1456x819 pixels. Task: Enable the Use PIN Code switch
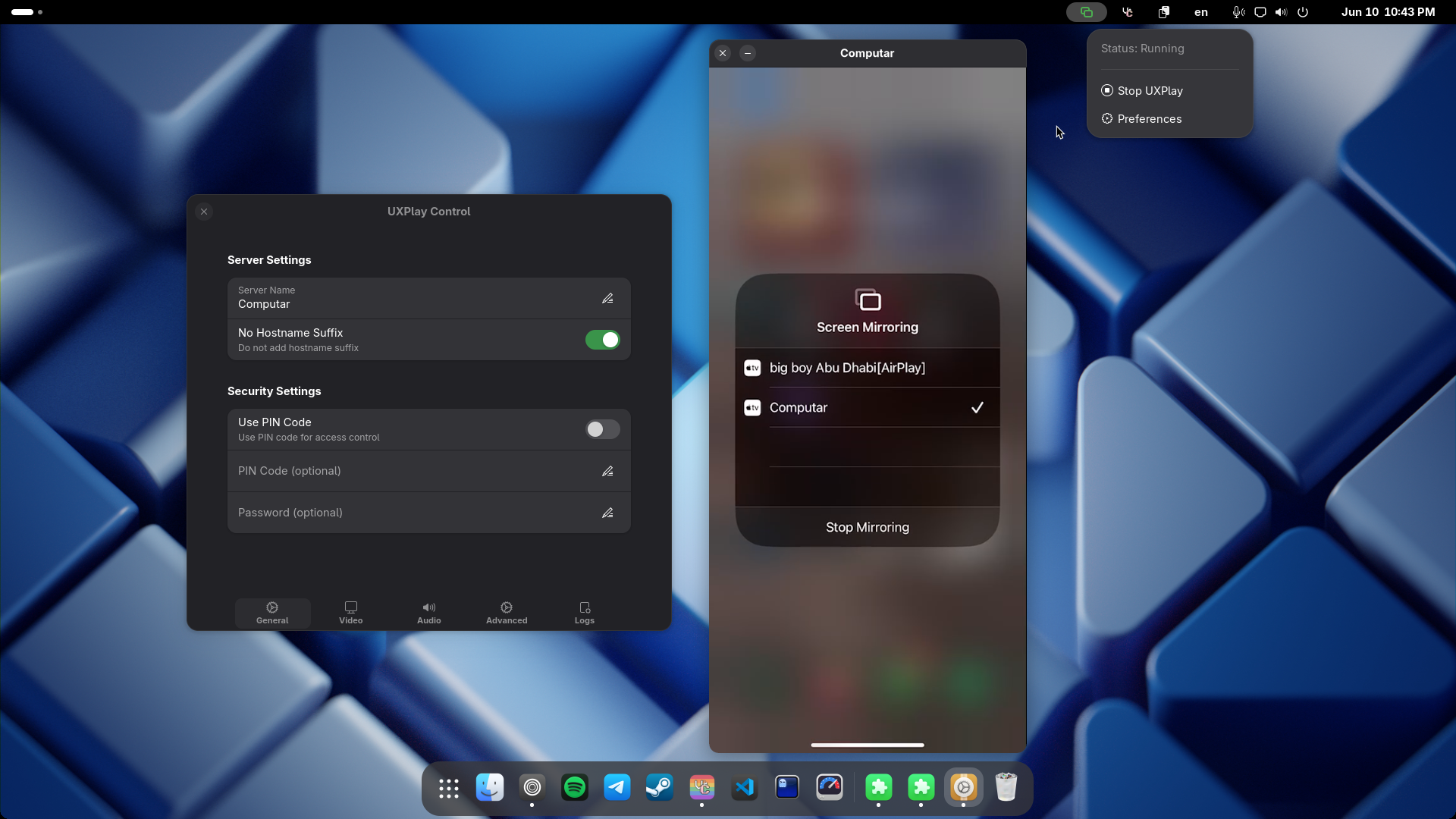[x=603, y=430]
